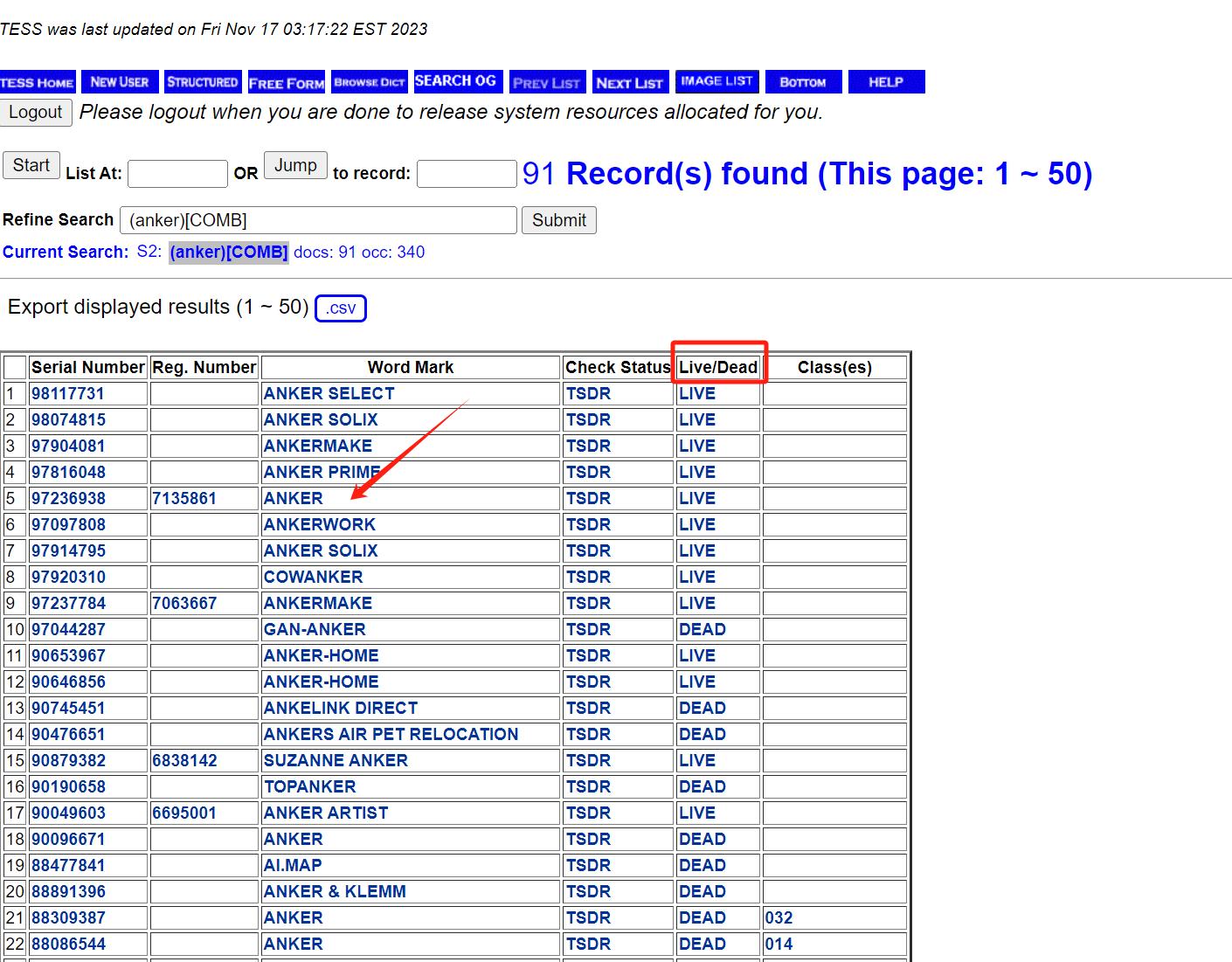Viewport: 1232px width, 962px height.
Task: Click the Jump button
Action: (x=295, y=165)
